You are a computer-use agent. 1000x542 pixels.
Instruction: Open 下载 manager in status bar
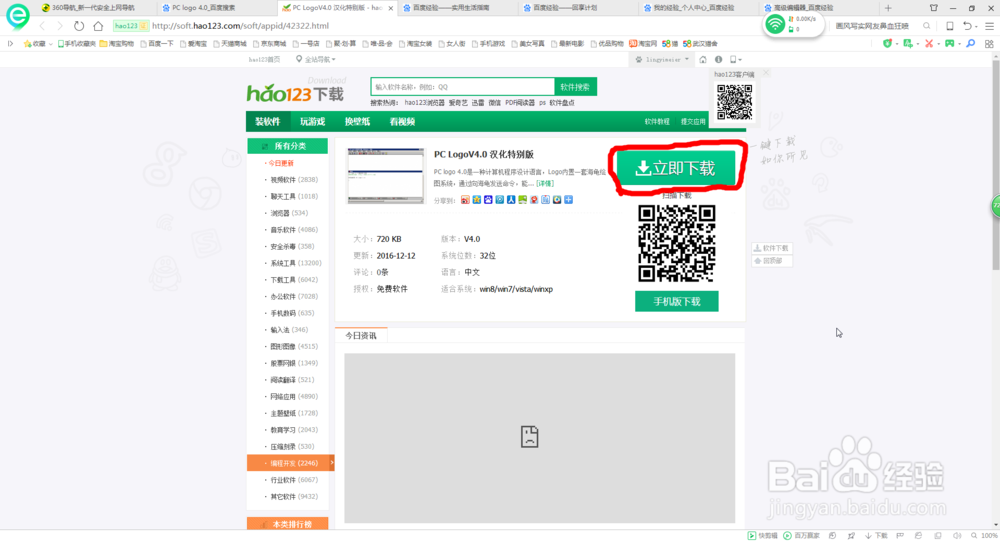(877, 536)
